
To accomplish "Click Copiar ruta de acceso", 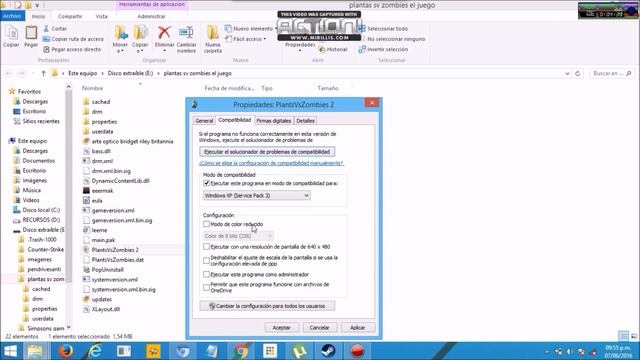I will 73,39.
